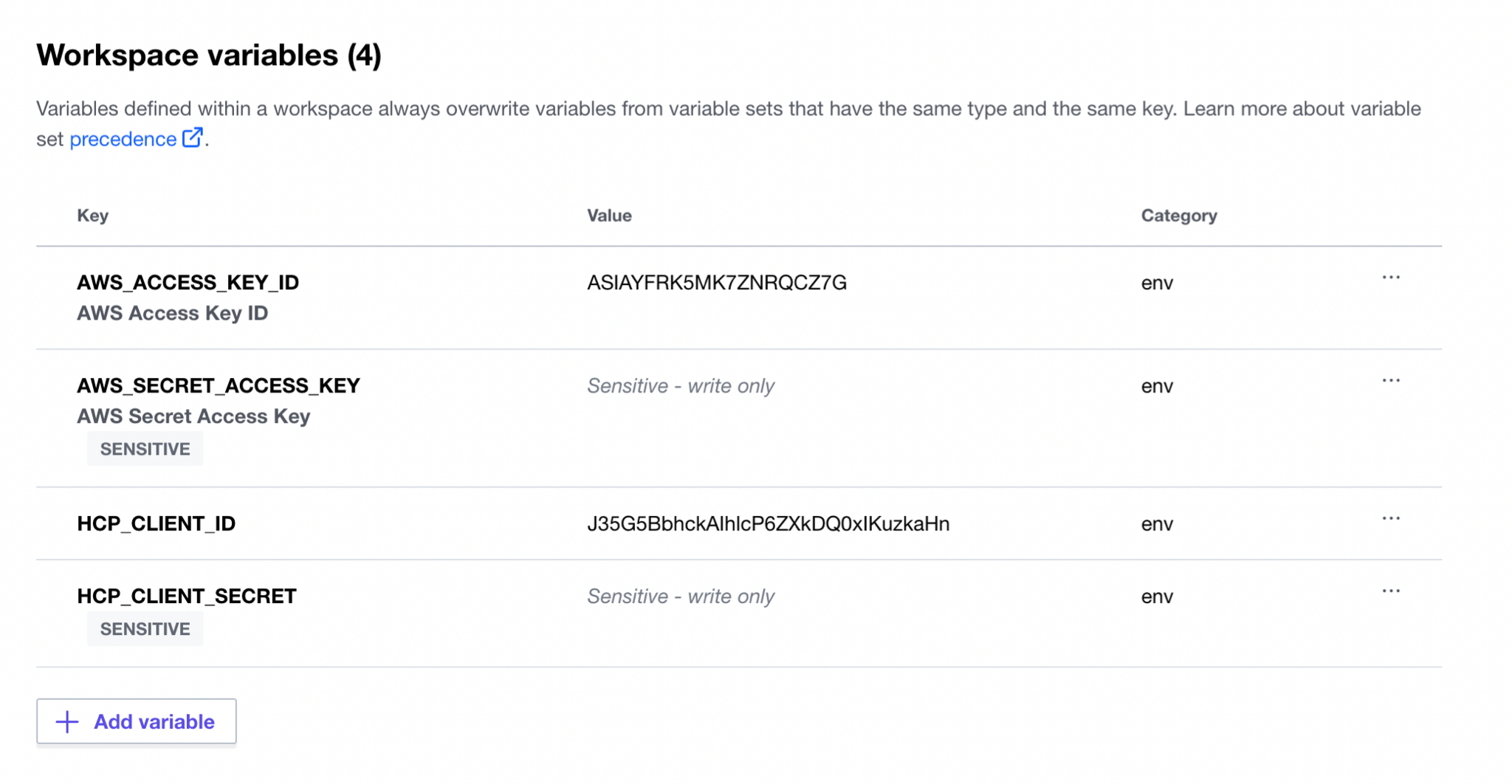This screenshot has height=784, width=1512.
Task: Click the three-dot menu for HCP_CLIENT_ID
Action: 1391,519
